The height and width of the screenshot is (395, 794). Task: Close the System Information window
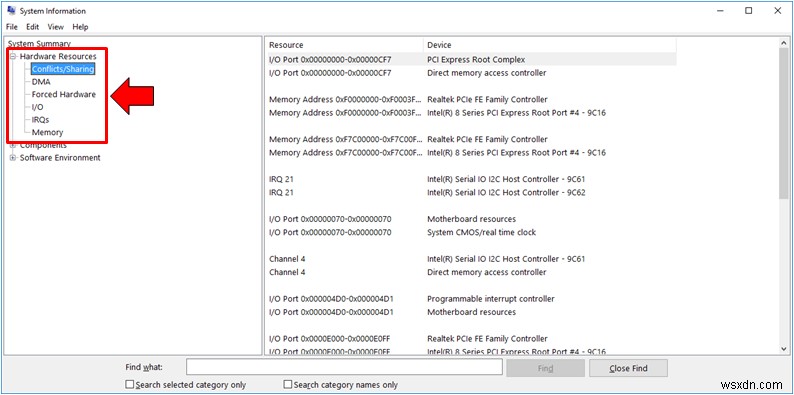pos(778,11)
